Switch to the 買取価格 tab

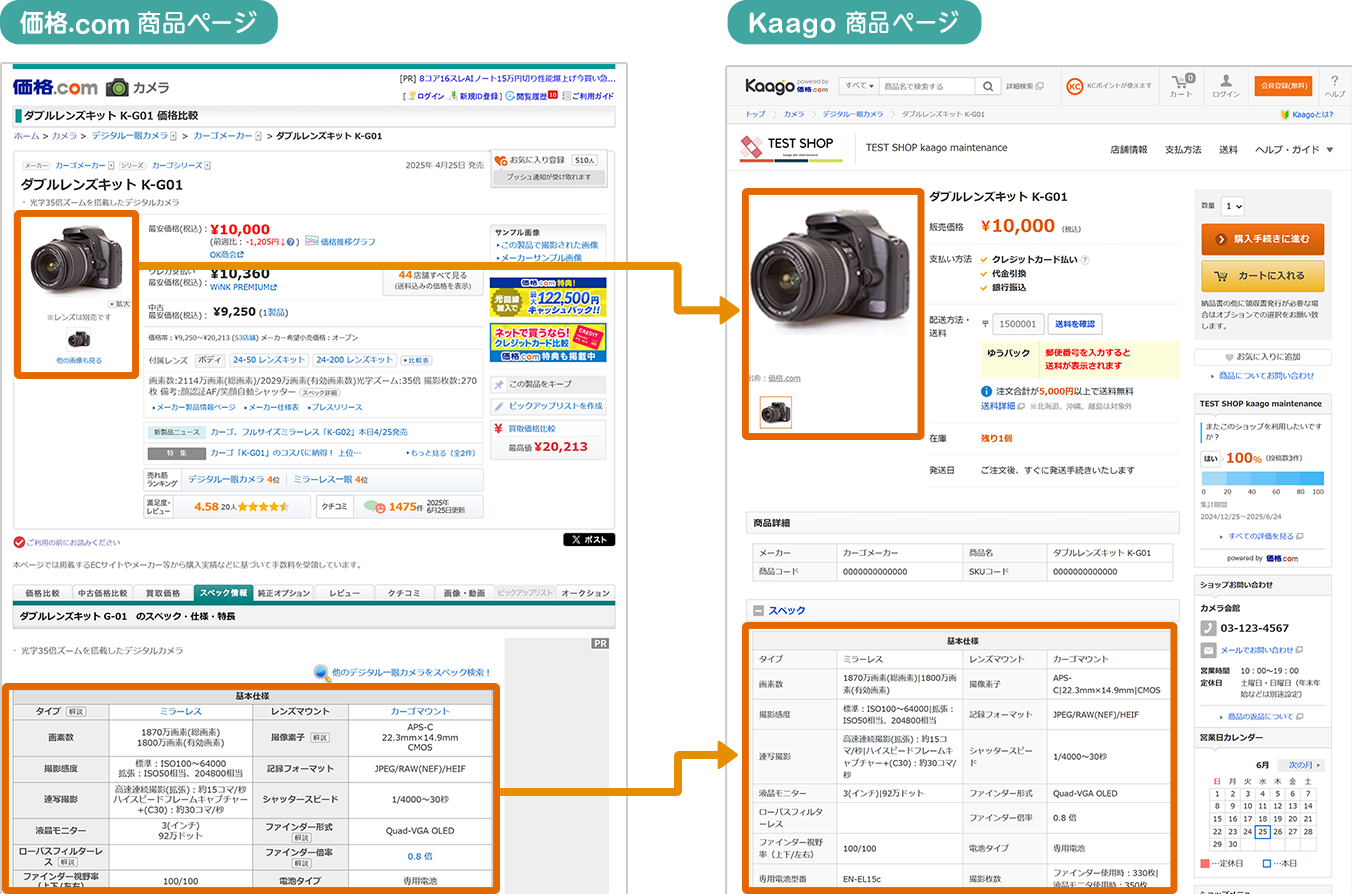pos(163,593)
